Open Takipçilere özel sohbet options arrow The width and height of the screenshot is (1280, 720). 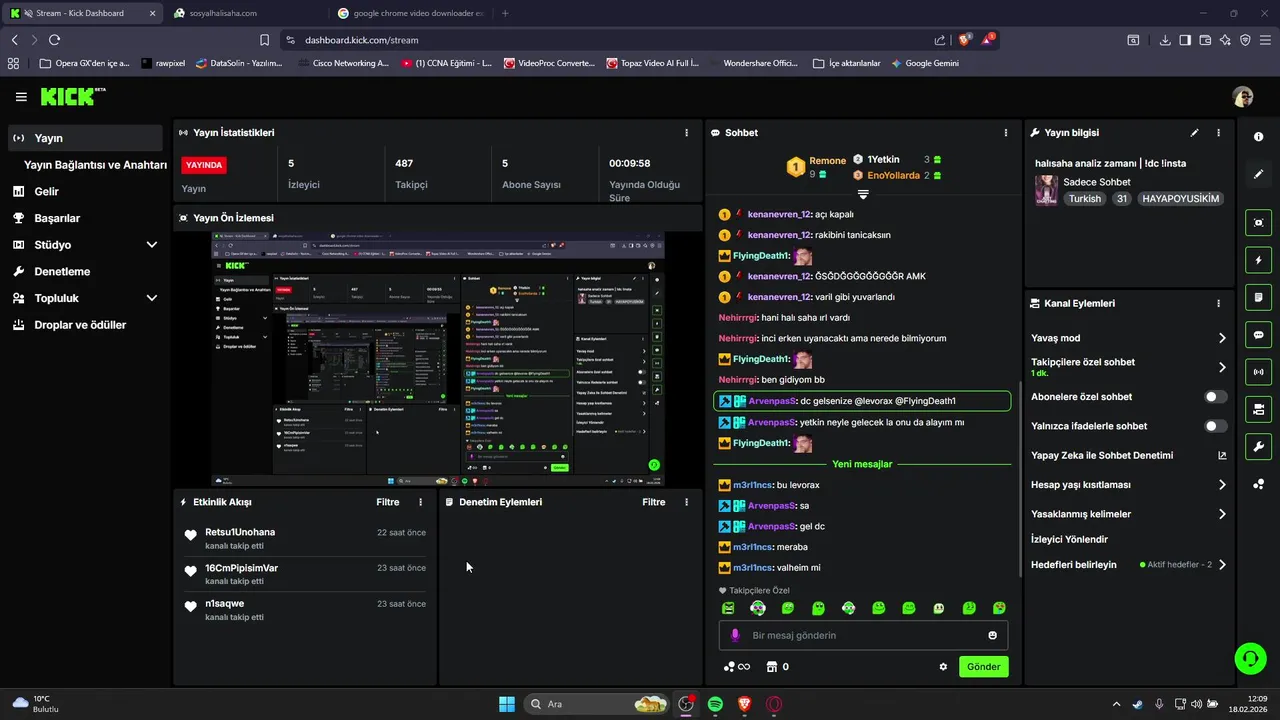point(1222,367)
